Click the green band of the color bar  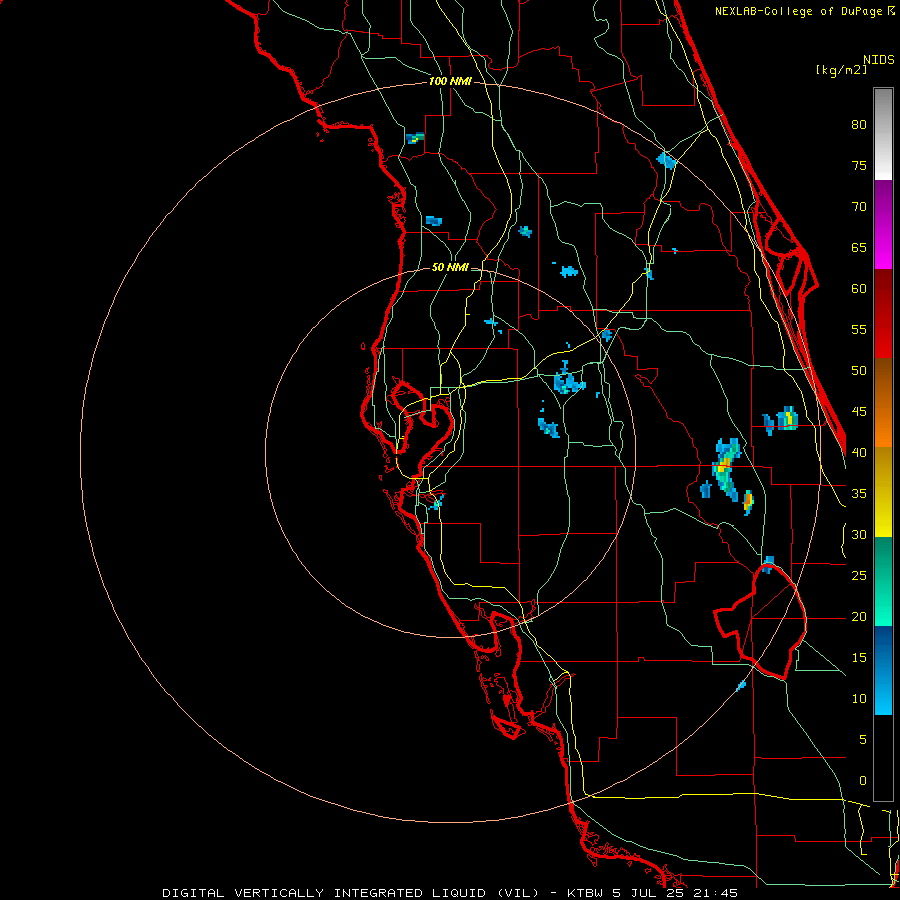point(883,581)
